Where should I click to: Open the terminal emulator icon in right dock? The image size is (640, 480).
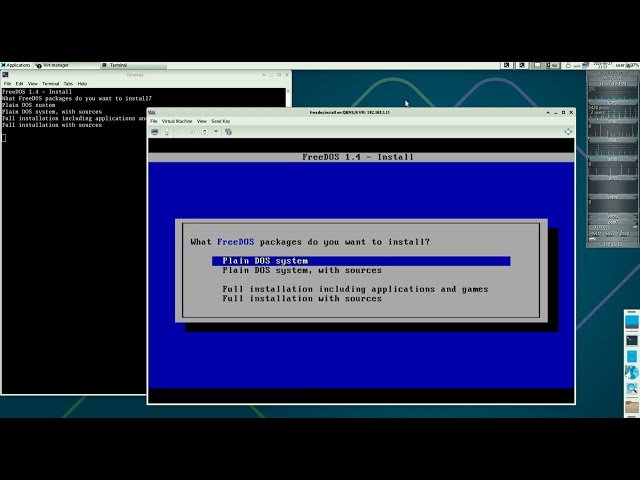point(631,340)
